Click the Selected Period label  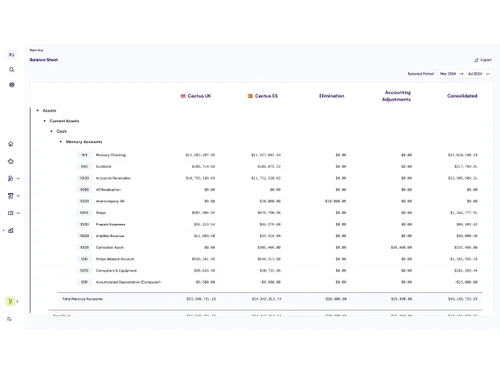pos(421,74)
